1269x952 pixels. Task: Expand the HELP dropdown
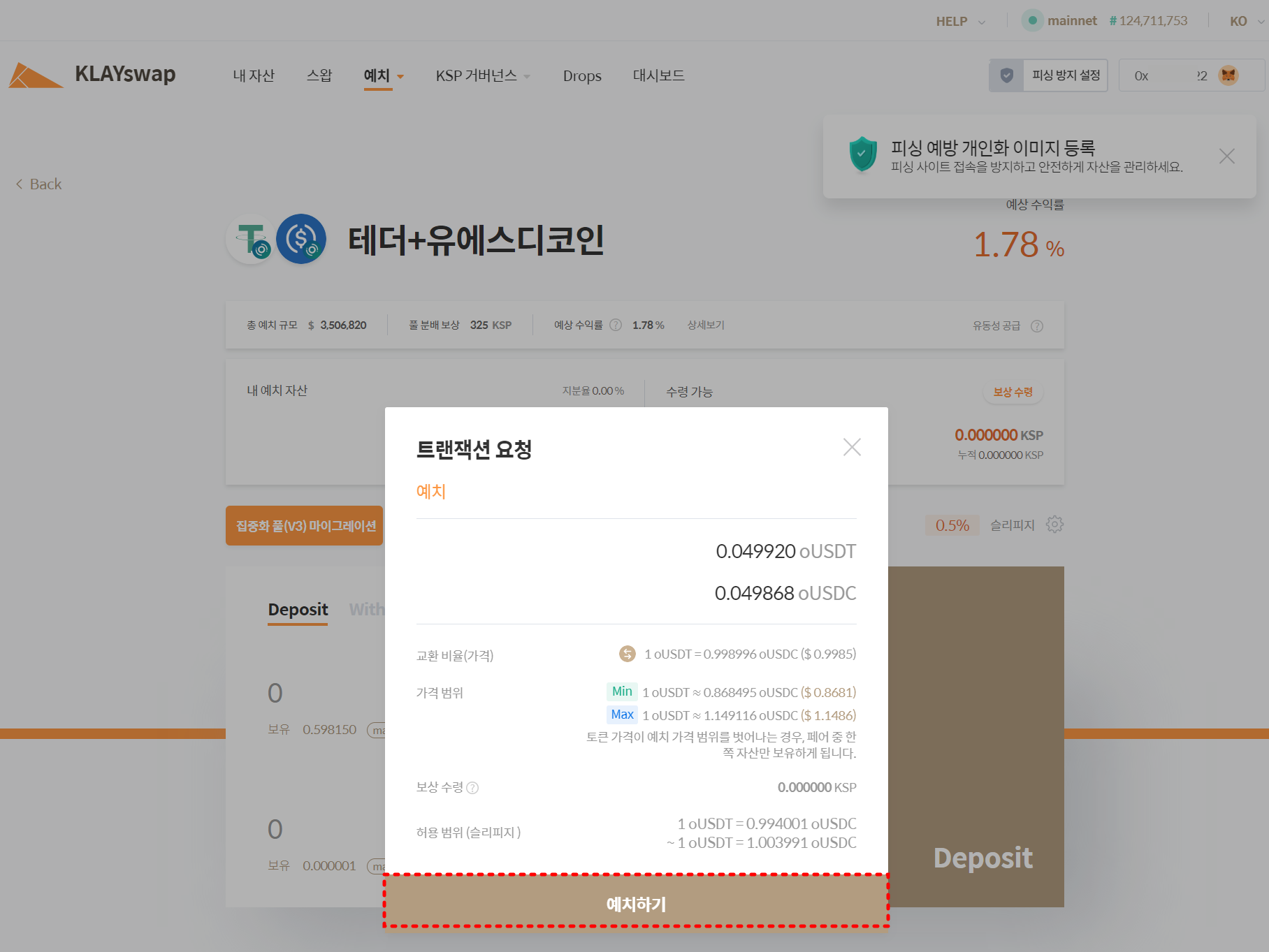coord(960,21)
